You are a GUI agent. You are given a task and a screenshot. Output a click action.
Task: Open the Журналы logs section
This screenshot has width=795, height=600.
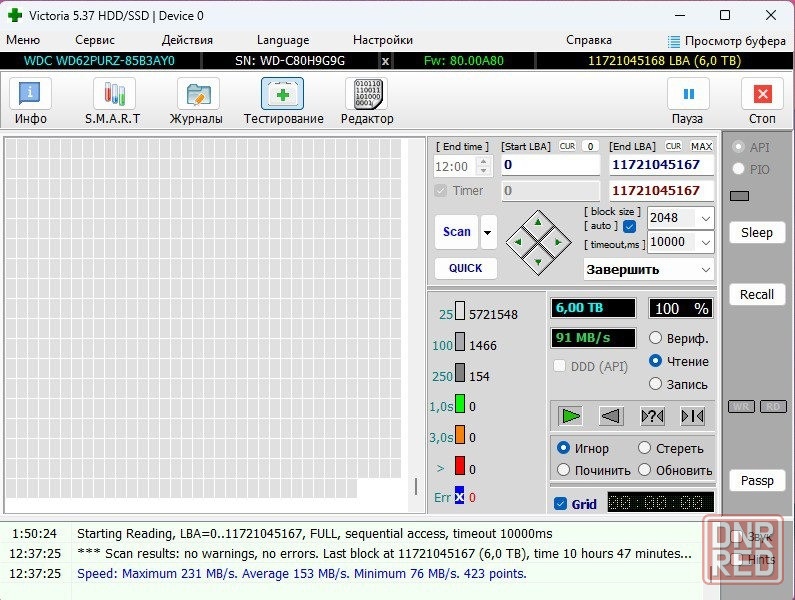tap(196, 101)
